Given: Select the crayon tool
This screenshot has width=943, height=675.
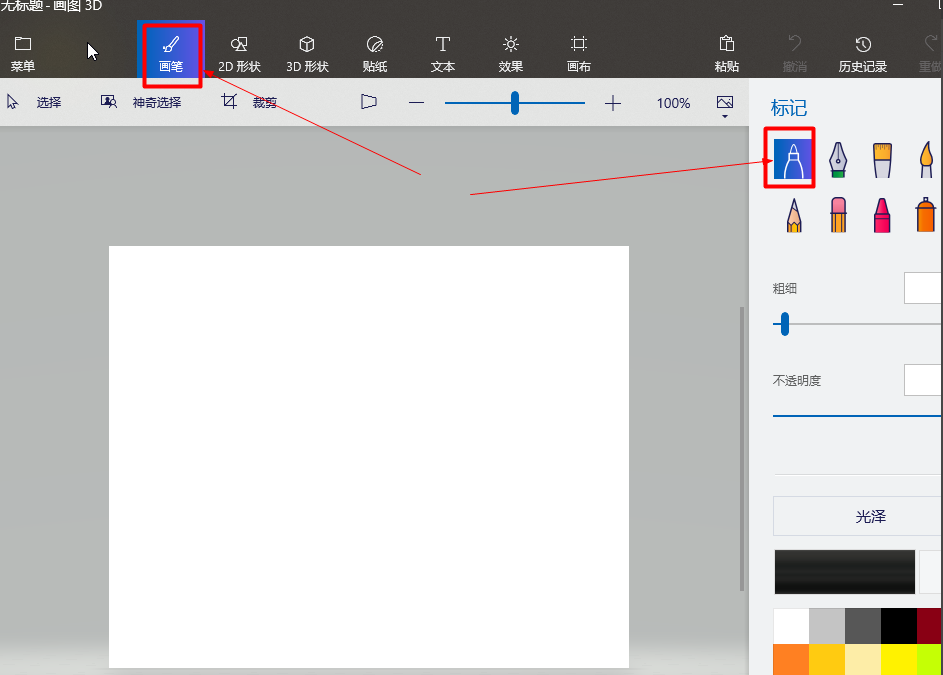Looking at the screenshot, I should (x=882, y=215).
